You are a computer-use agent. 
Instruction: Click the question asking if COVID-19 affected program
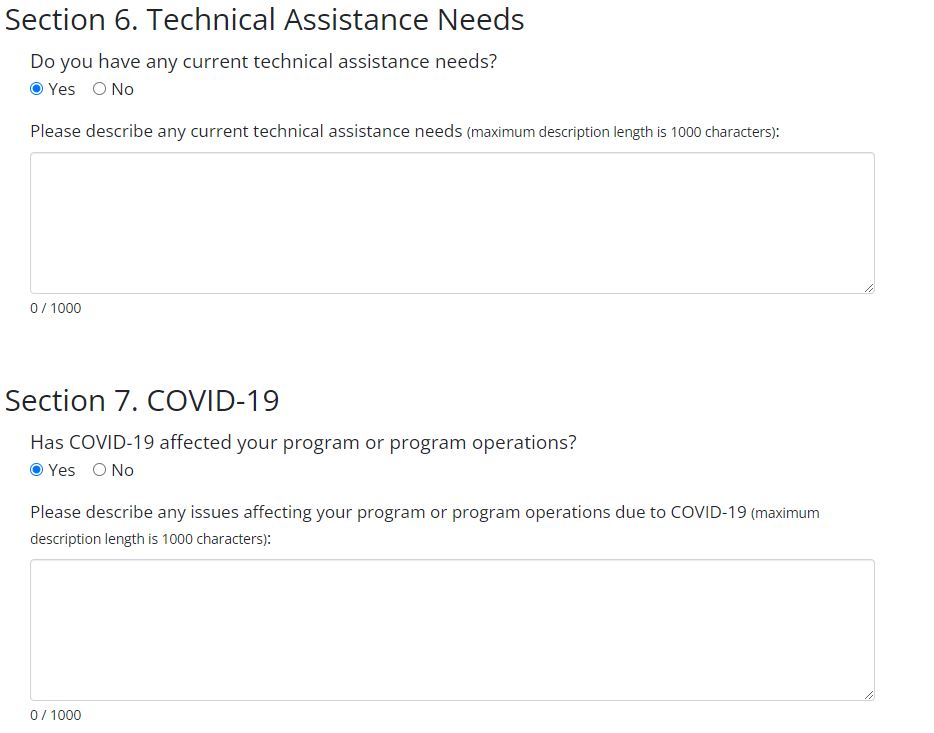click(x=303, y=442)
